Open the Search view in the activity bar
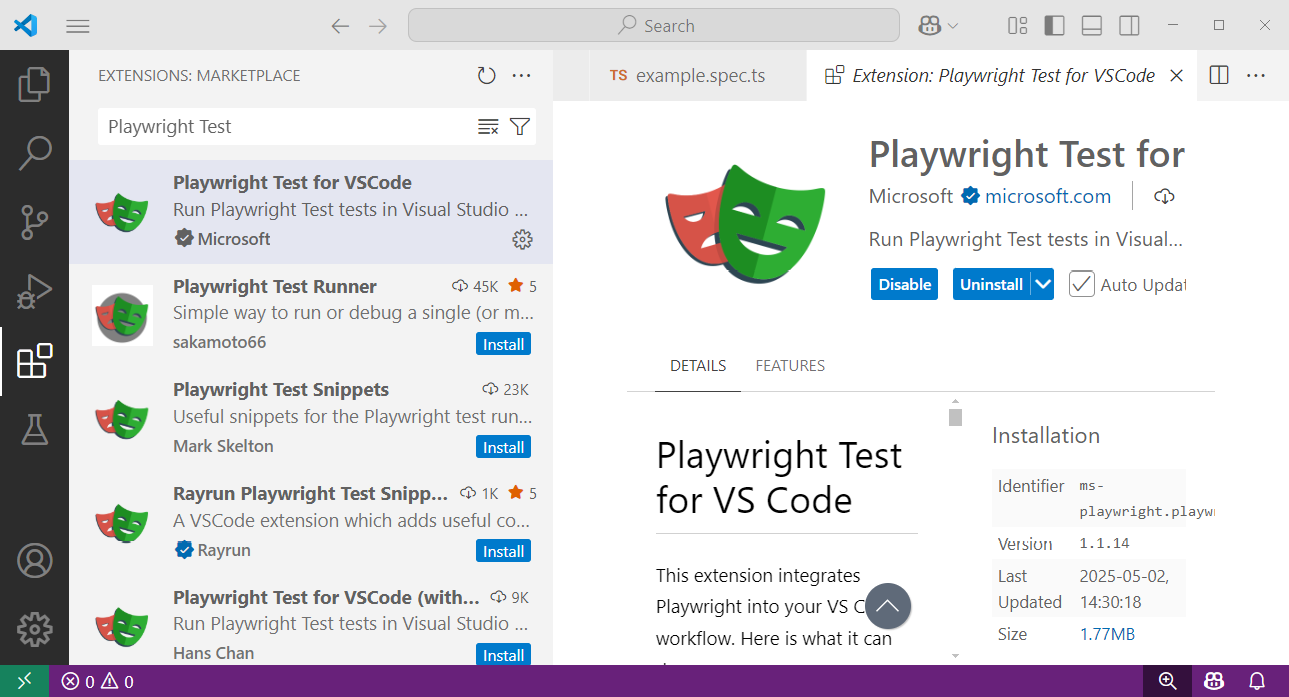This screenshot has width=1289, height=697. click(x=35, y=152)
